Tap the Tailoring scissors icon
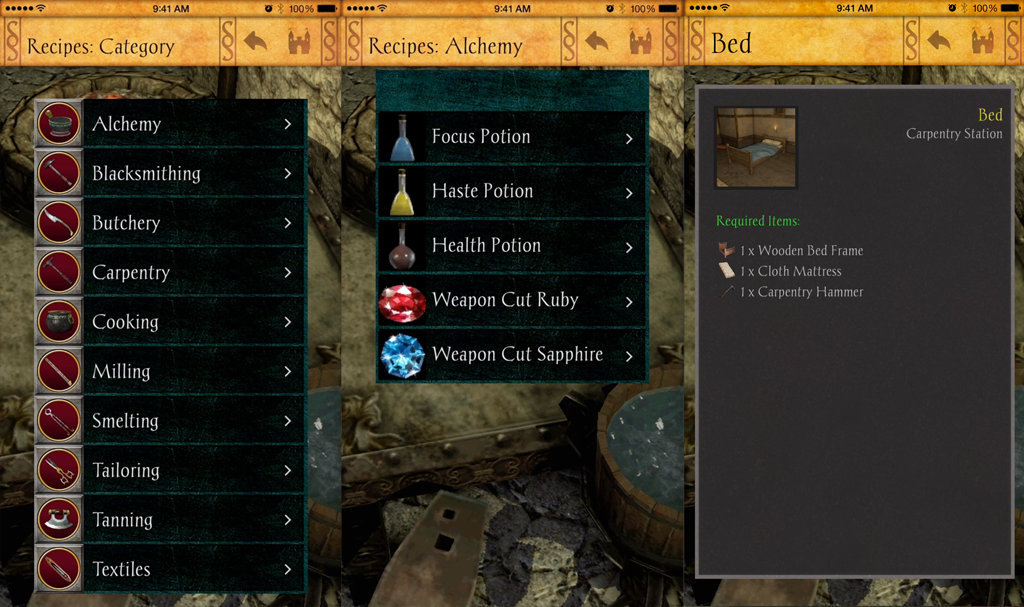The height and width of the screenshot is (607, 1024). click(59, 470)
